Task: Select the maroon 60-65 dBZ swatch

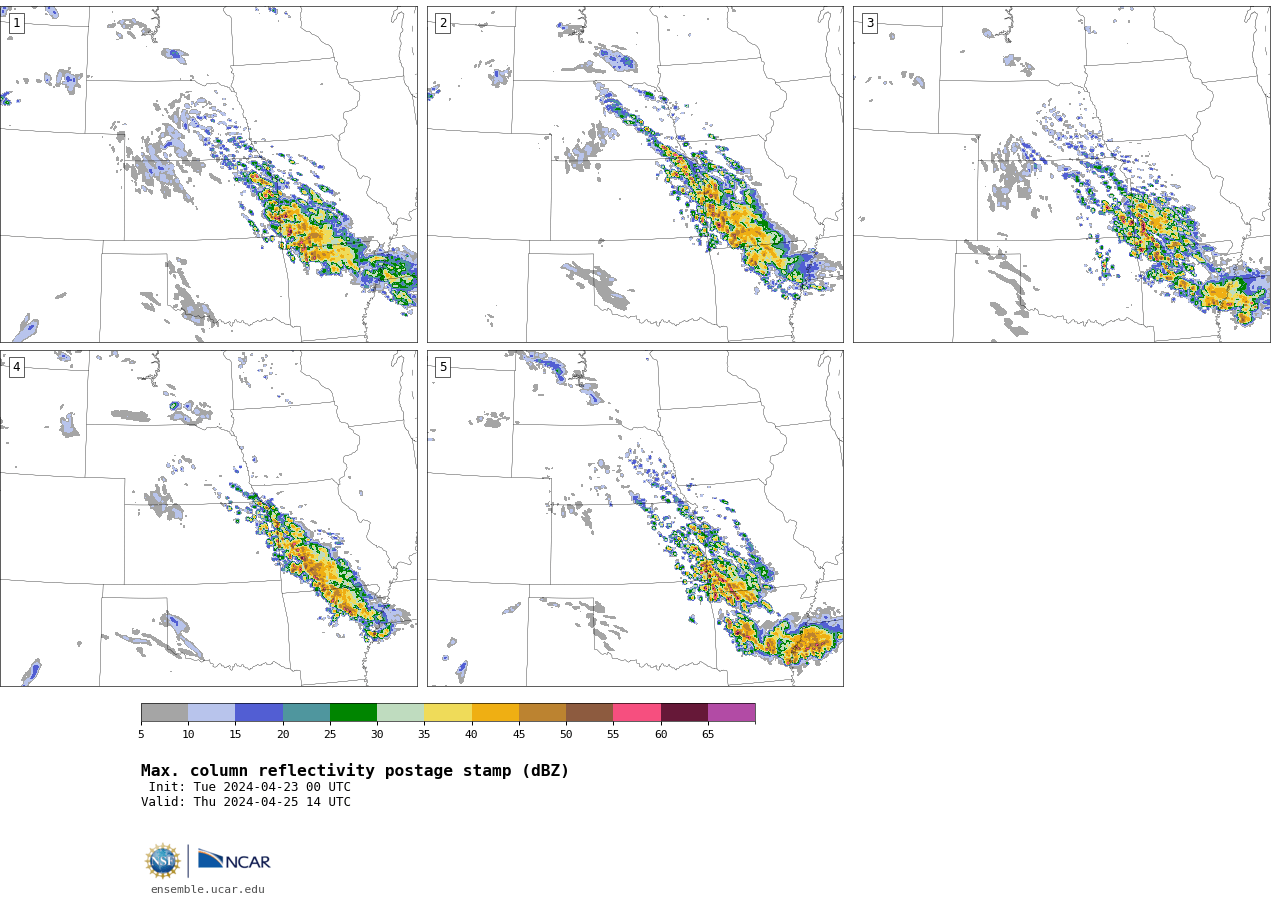Action: point(684,713)
